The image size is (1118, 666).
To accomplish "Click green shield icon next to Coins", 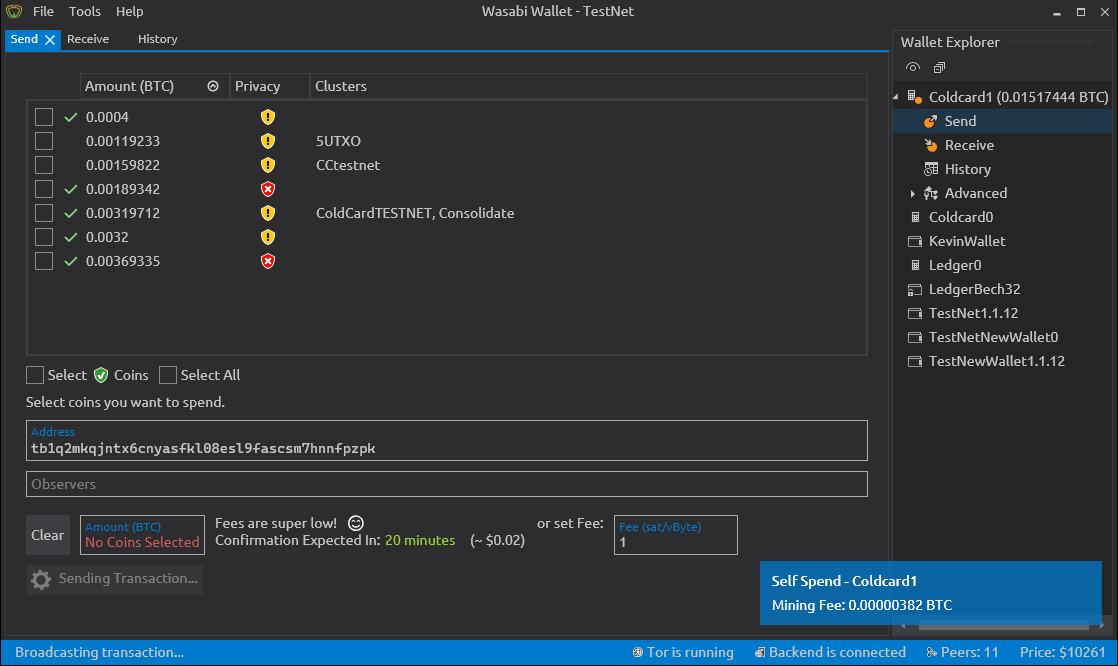I will 101,375.
